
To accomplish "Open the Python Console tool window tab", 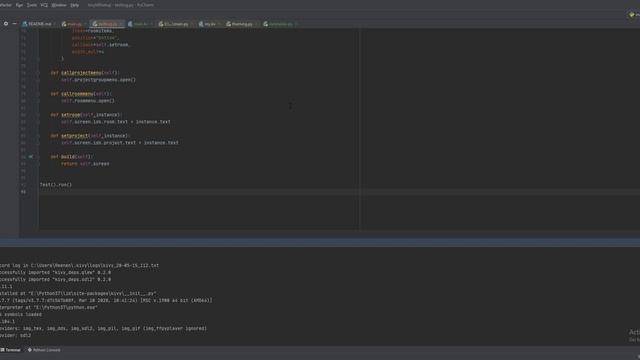I will [44, 350].
